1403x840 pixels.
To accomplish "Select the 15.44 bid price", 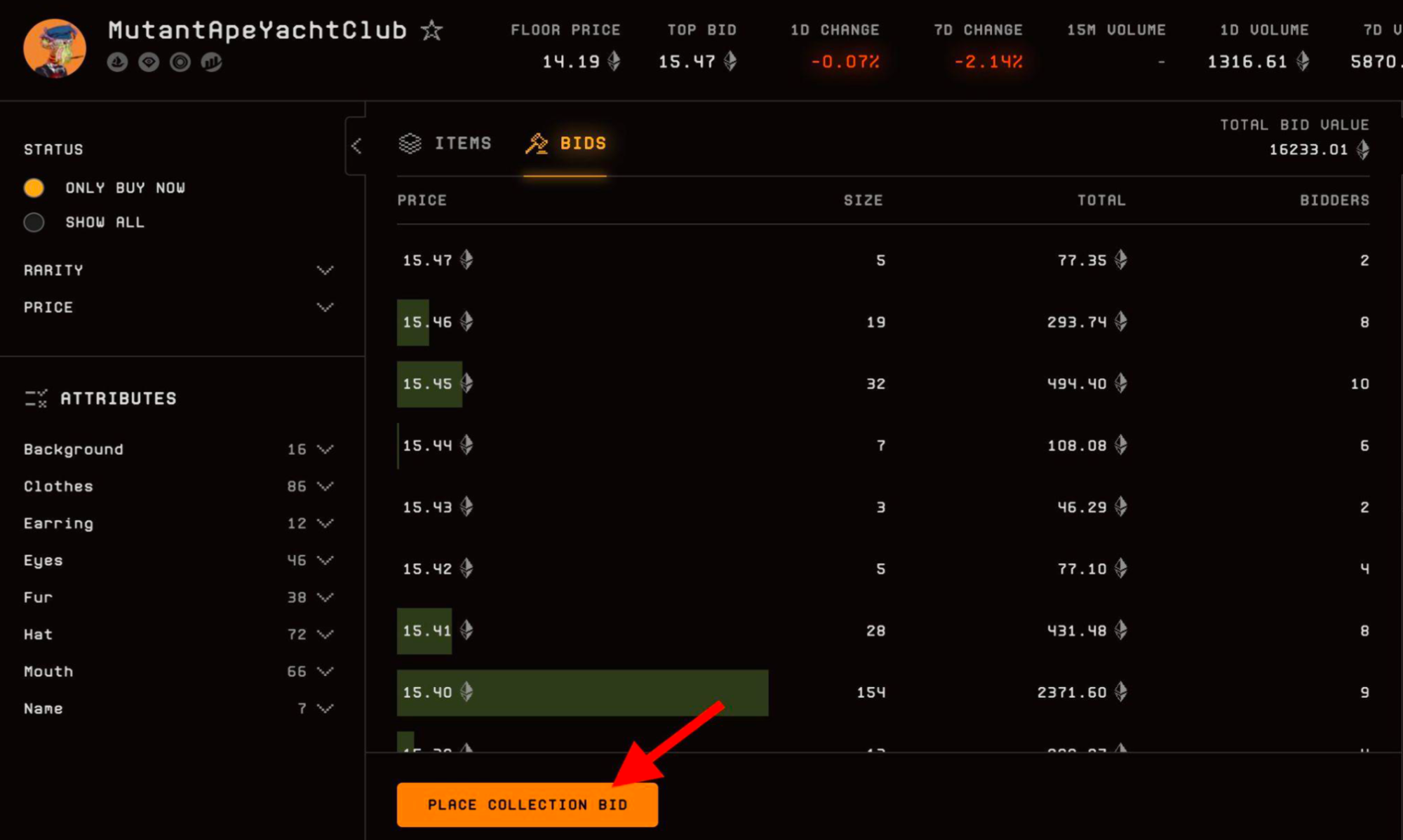I will click(427, 446).
